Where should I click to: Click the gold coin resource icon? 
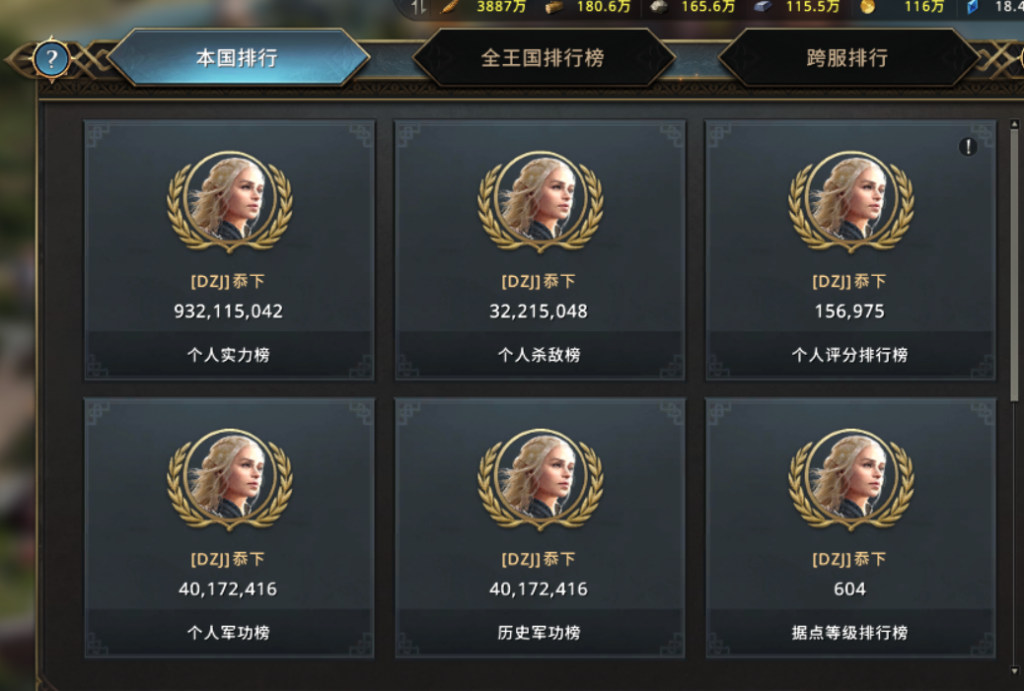point(867,7)
